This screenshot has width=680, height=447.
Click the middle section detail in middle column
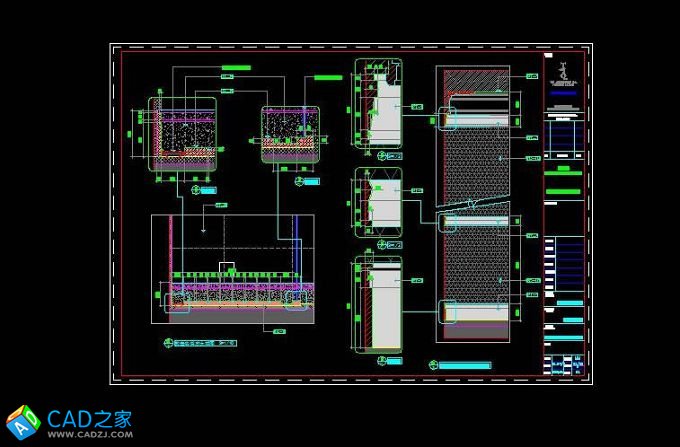point(378,203)
